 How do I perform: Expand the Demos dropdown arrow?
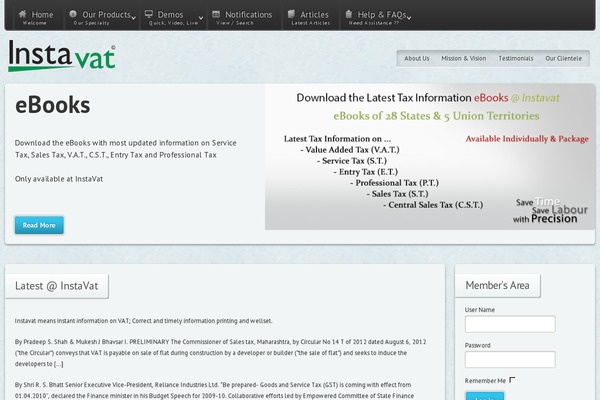[x=201, y=18]
